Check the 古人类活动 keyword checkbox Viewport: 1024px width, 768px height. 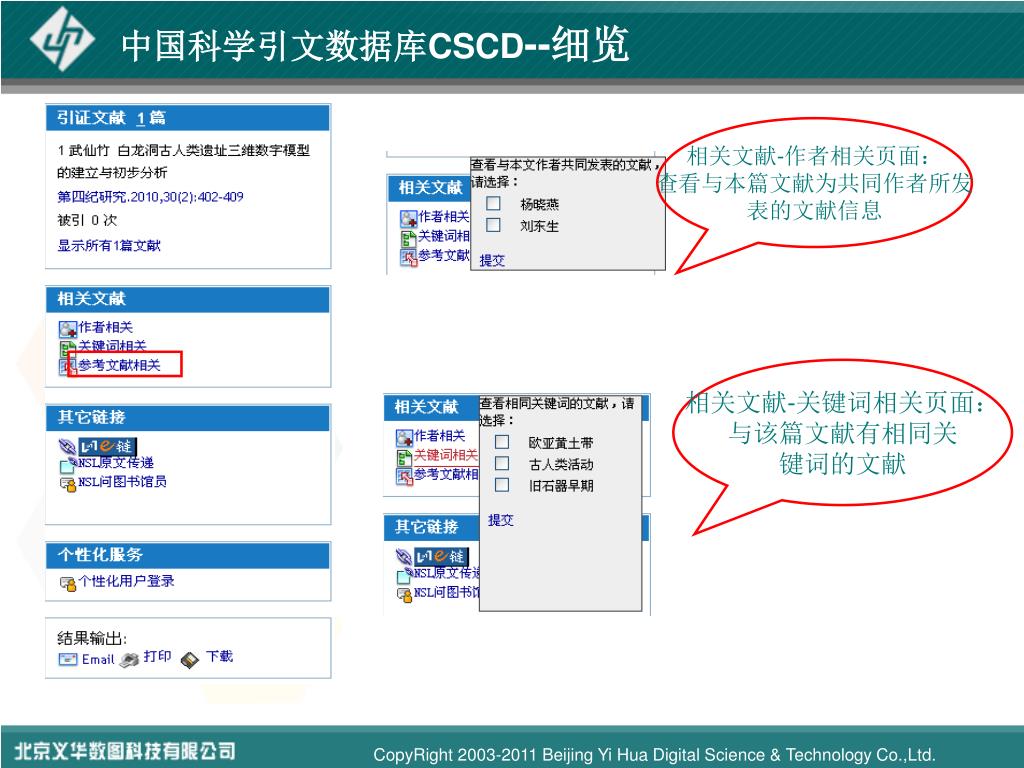(x=502, y=463)
